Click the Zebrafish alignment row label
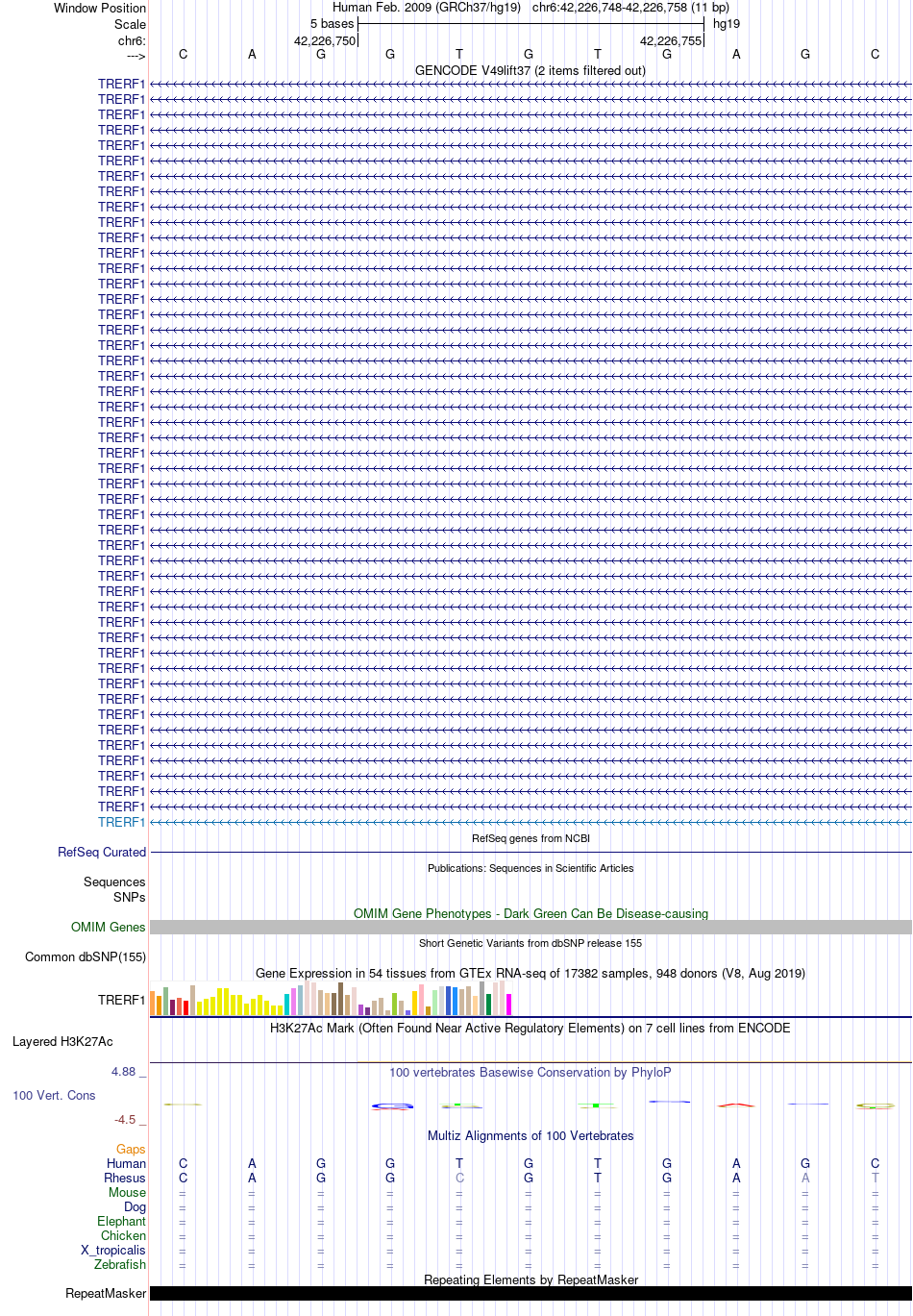 coord(120,1264)
